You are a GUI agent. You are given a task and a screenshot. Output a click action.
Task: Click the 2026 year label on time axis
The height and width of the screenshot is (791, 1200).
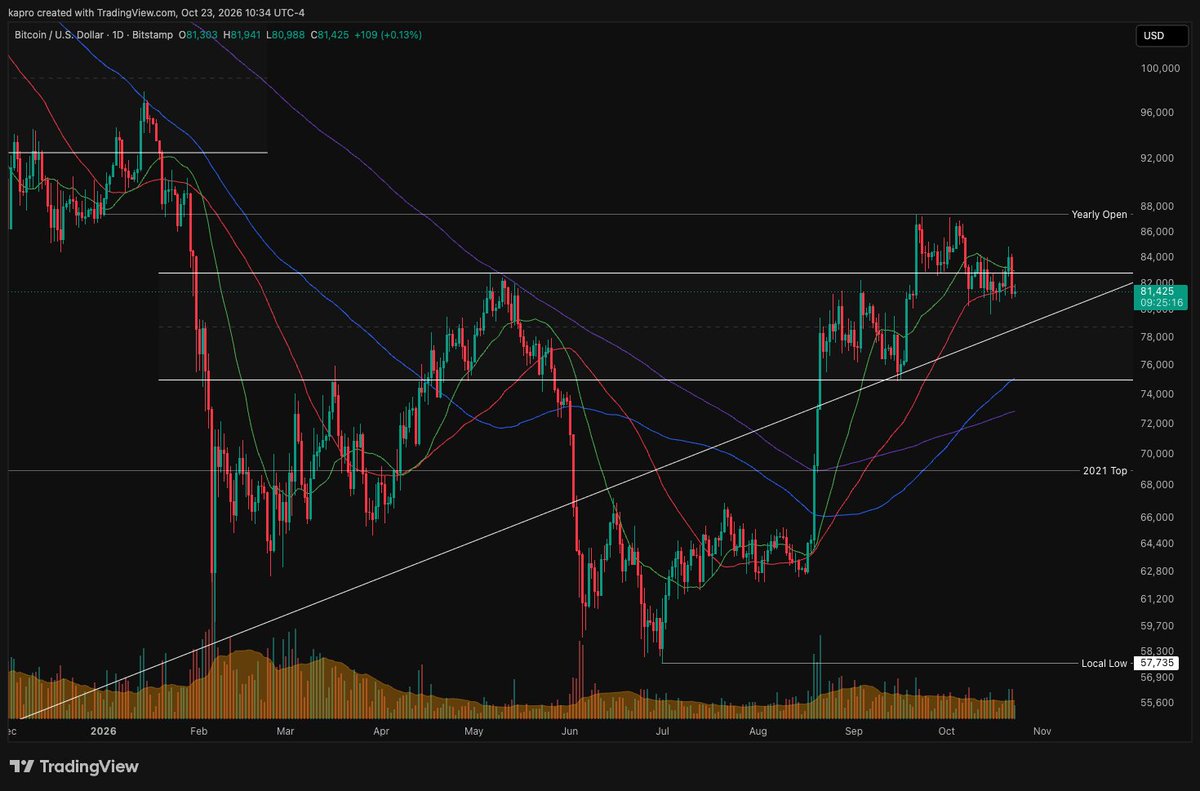(105, 731)
